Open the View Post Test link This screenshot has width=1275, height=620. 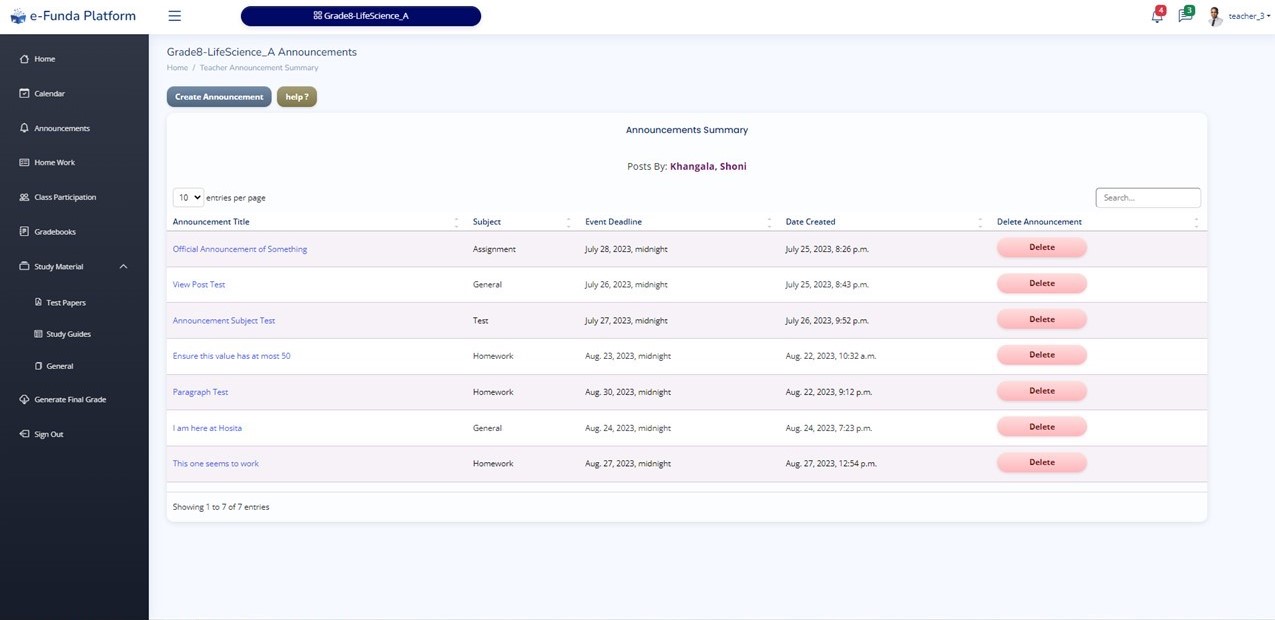(x=199, y=284)
